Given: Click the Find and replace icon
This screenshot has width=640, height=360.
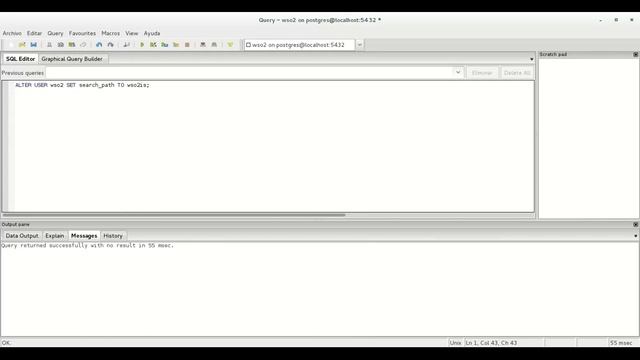Looking at the screenshot, I should click(x=127, y=45).
